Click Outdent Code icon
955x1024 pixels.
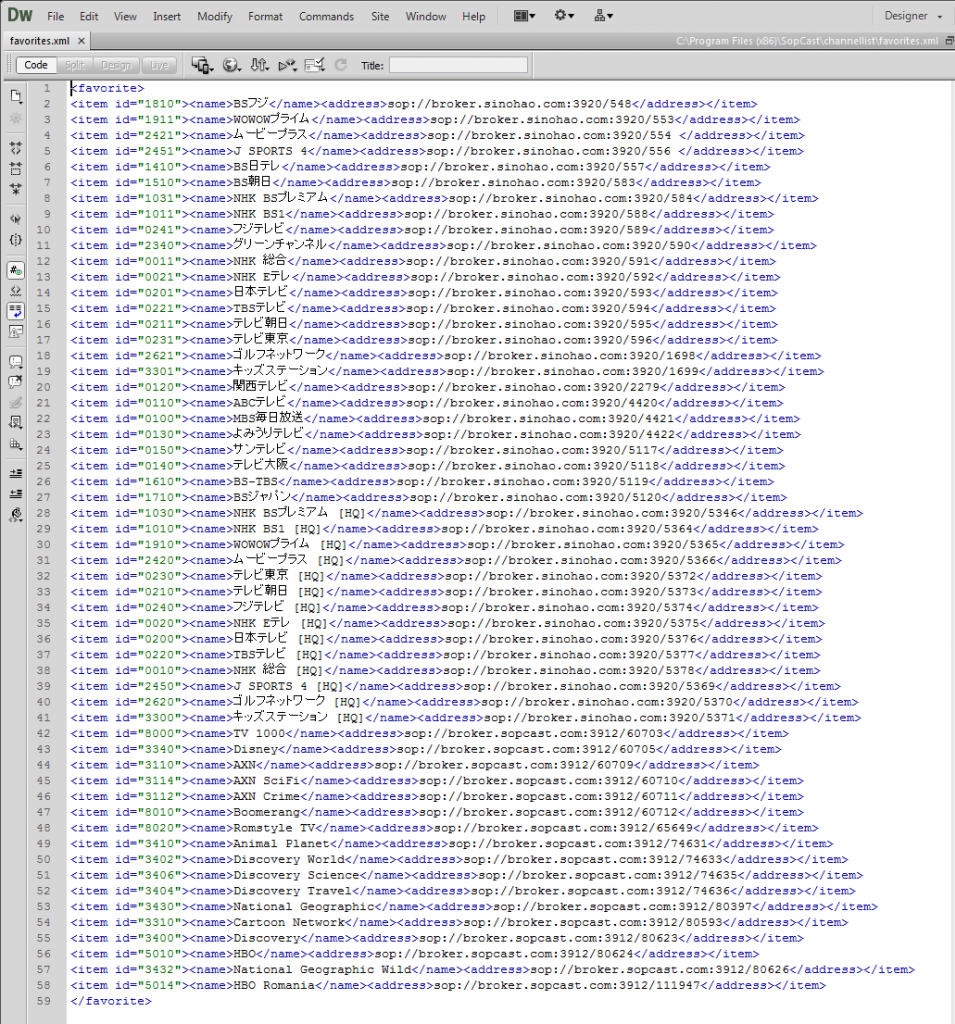tap(16, 493)
